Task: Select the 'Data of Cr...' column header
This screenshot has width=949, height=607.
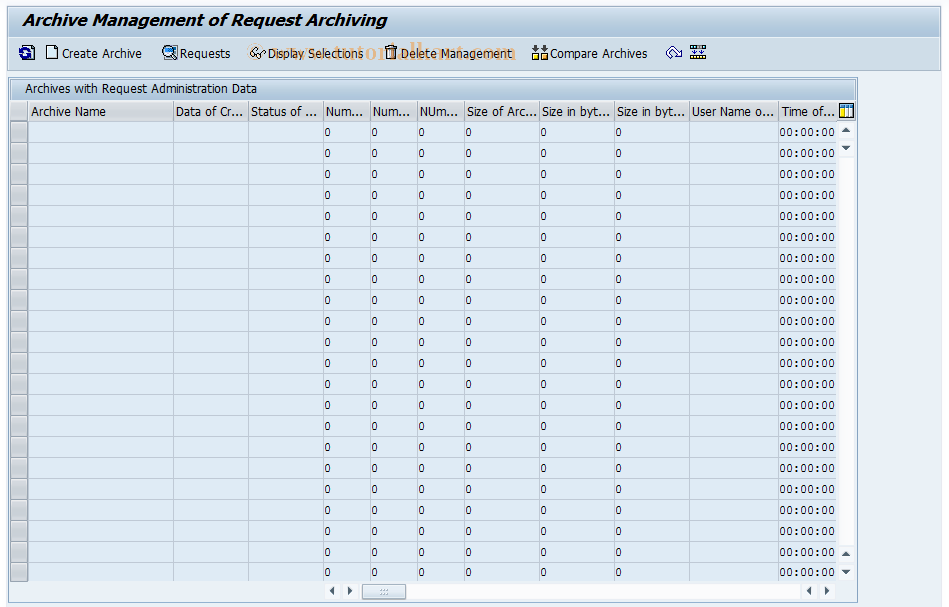Action: pos(211,111)
